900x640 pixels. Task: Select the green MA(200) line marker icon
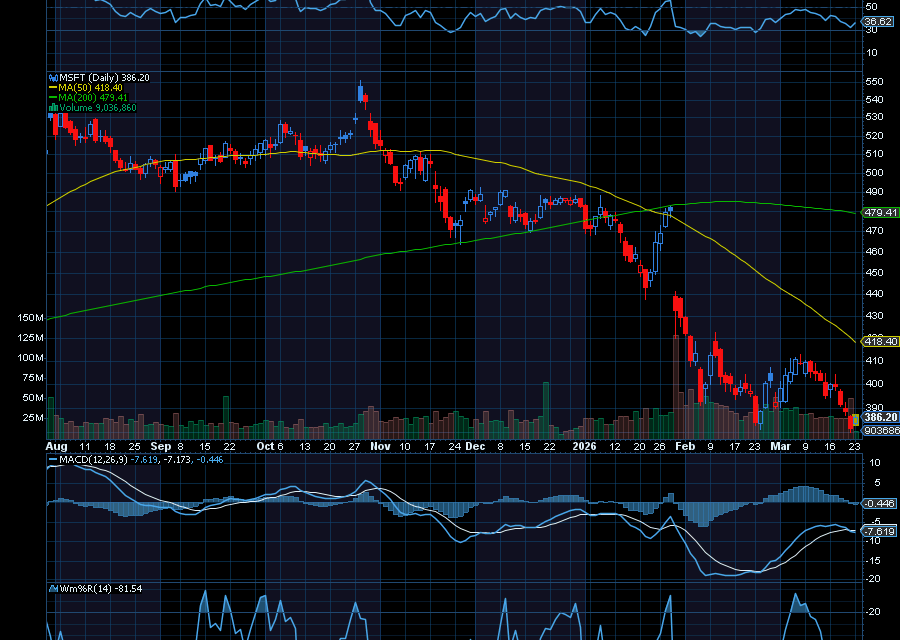[53, 97]
